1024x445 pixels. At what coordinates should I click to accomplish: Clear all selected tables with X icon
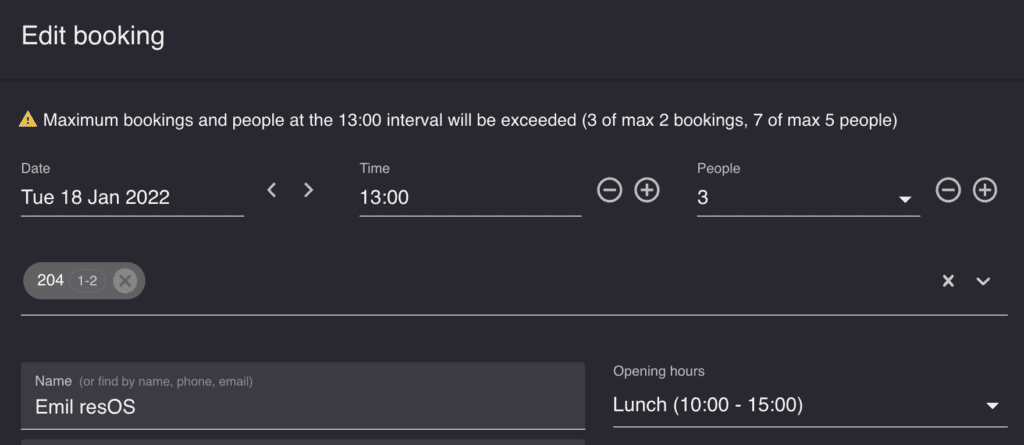pos(948,281)
